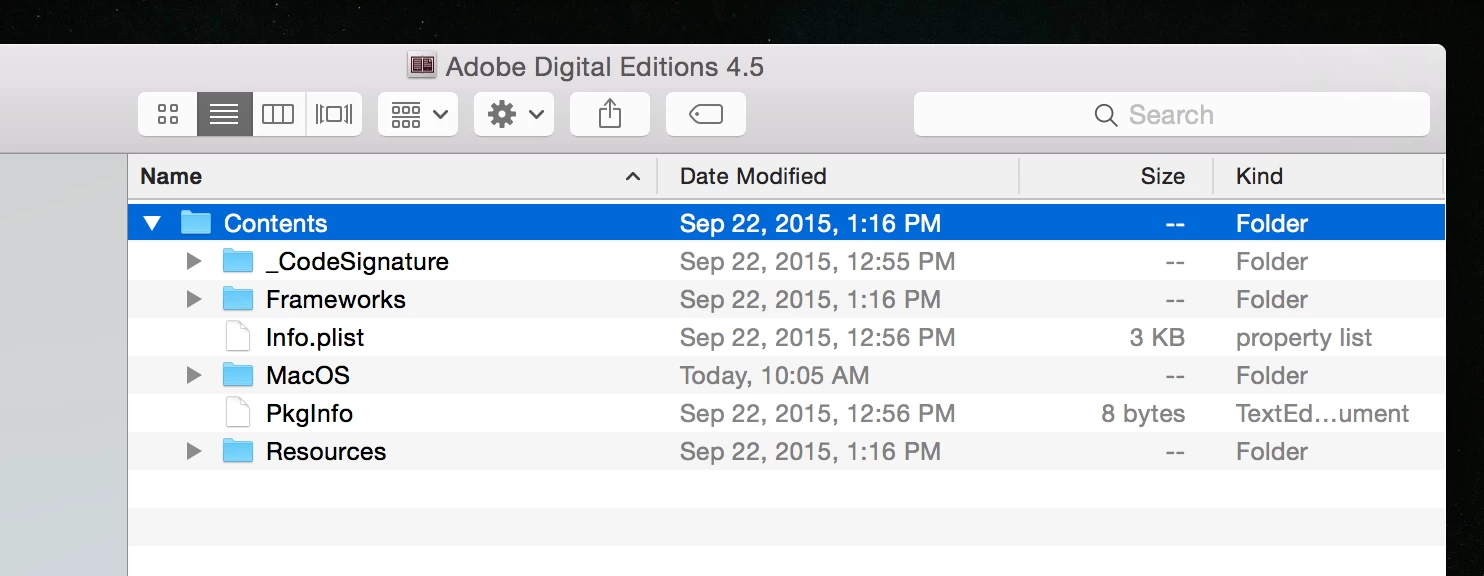This screenshot has height=576, width=1484.
Task: Switch to Cover Flow view
Action: tap(333, 114)
